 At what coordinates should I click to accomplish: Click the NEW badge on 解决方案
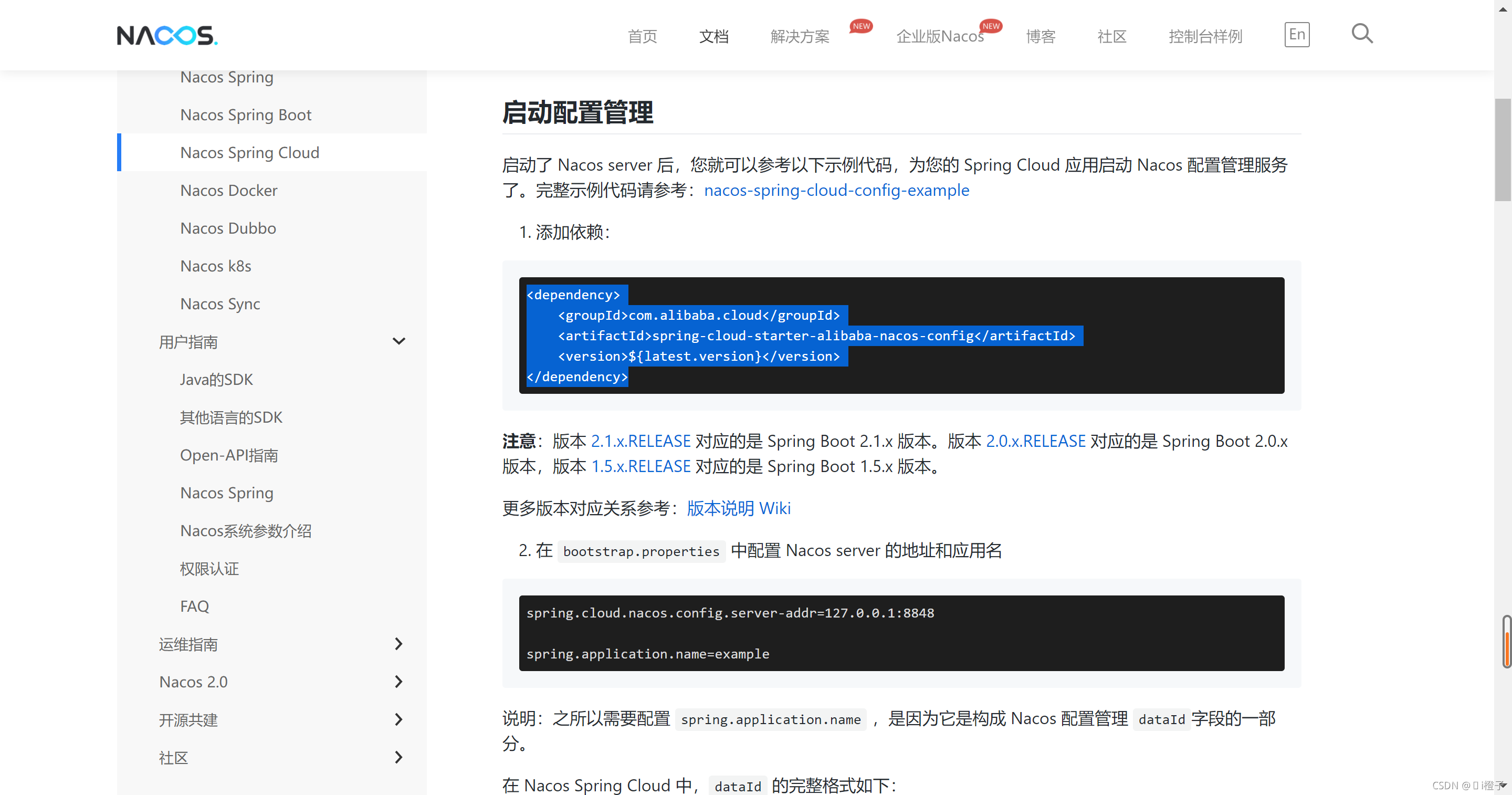point(860,25)
